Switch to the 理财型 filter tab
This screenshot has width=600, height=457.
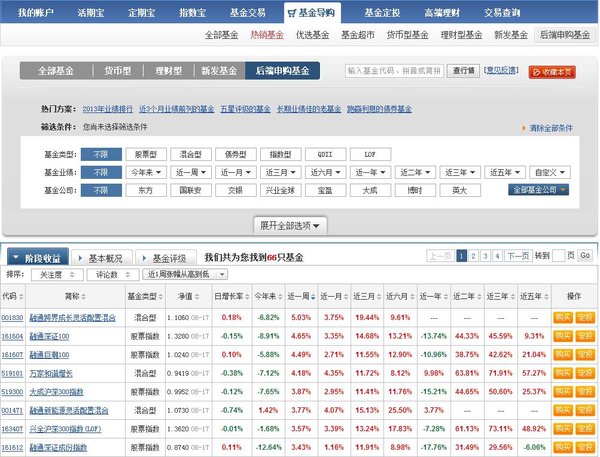pyautogui.click(x=168, y=71)
